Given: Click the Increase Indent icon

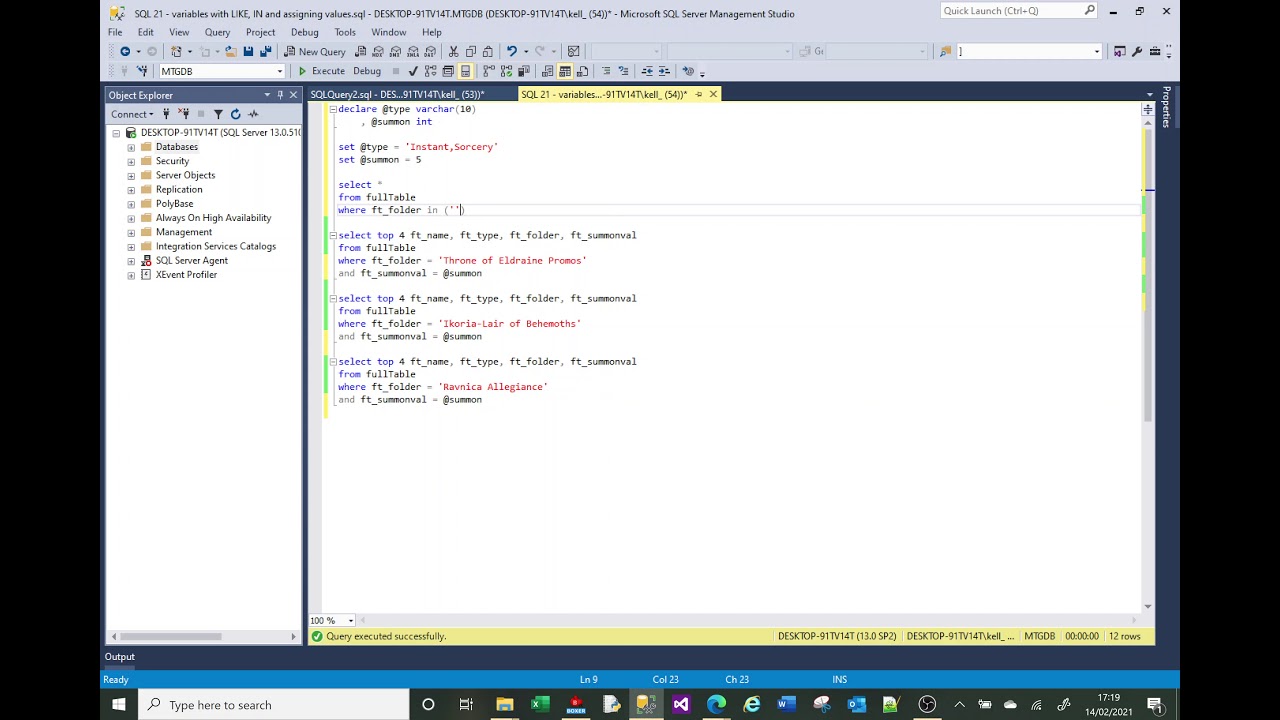Looking at the screenshot, I should coord(664,71).
